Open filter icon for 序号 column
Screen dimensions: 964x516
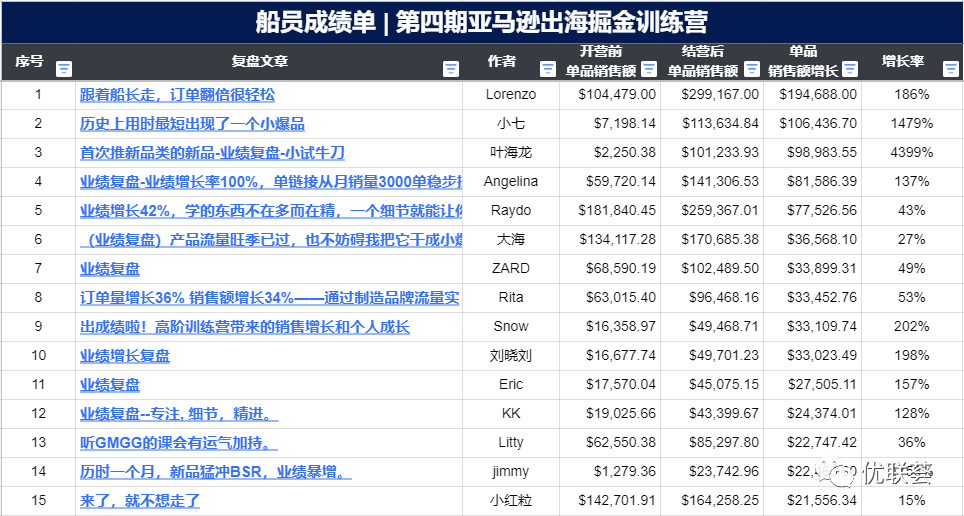point(64,69)
